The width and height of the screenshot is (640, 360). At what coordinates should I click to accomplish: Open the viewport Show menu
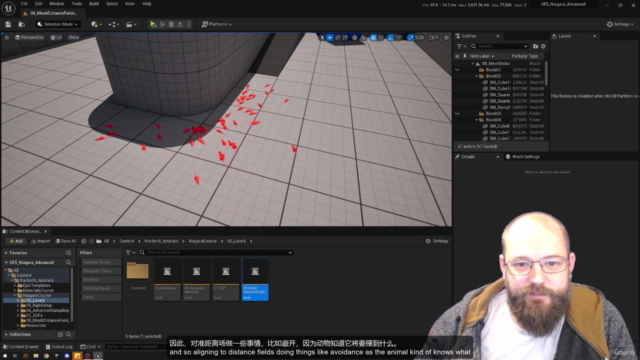[73, 38]
